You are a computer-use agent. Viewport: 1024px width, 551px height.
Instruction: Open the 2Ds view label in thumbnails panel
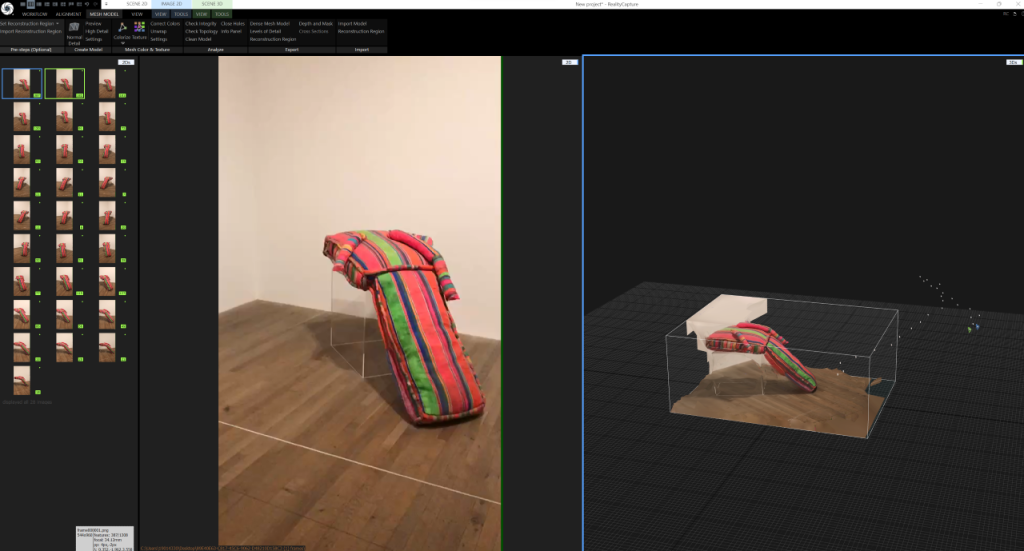click(x=125, y=62)
